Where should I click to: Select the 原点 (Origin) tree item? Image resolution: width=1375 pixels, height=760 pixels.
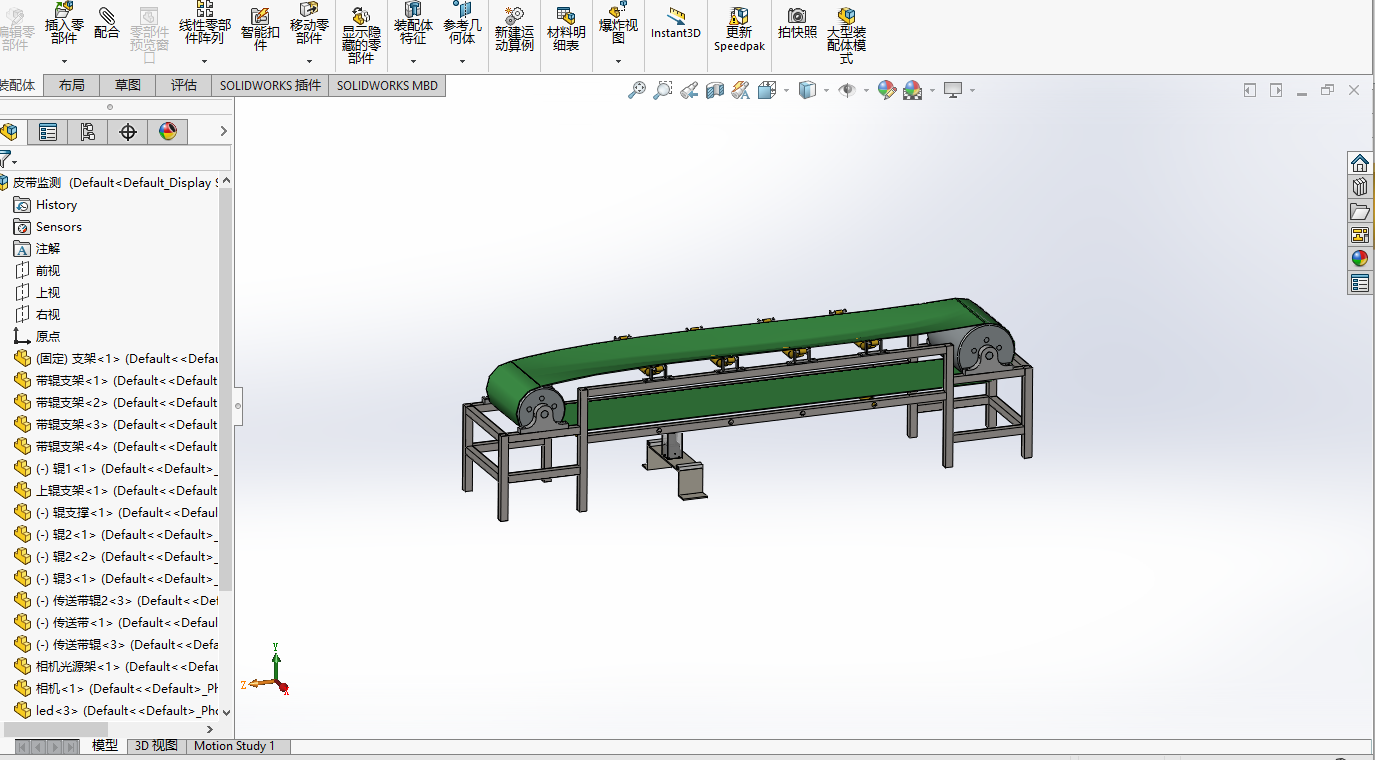48,337
